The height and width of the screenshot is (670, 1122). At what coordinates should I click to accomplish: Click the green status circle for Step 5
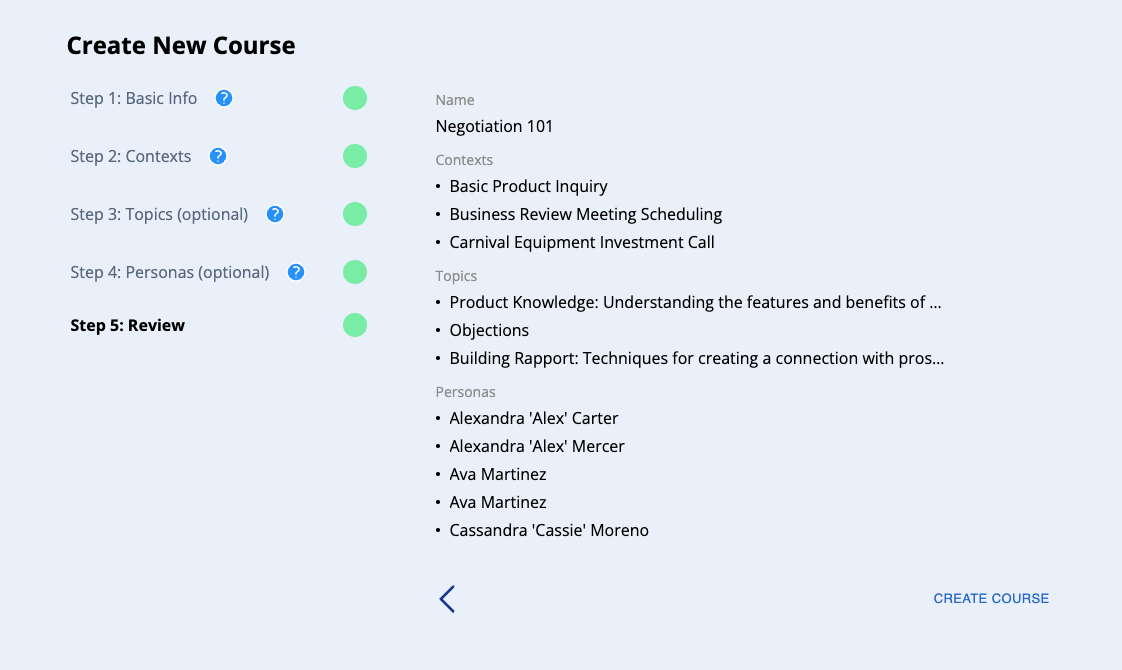point(355,325)
